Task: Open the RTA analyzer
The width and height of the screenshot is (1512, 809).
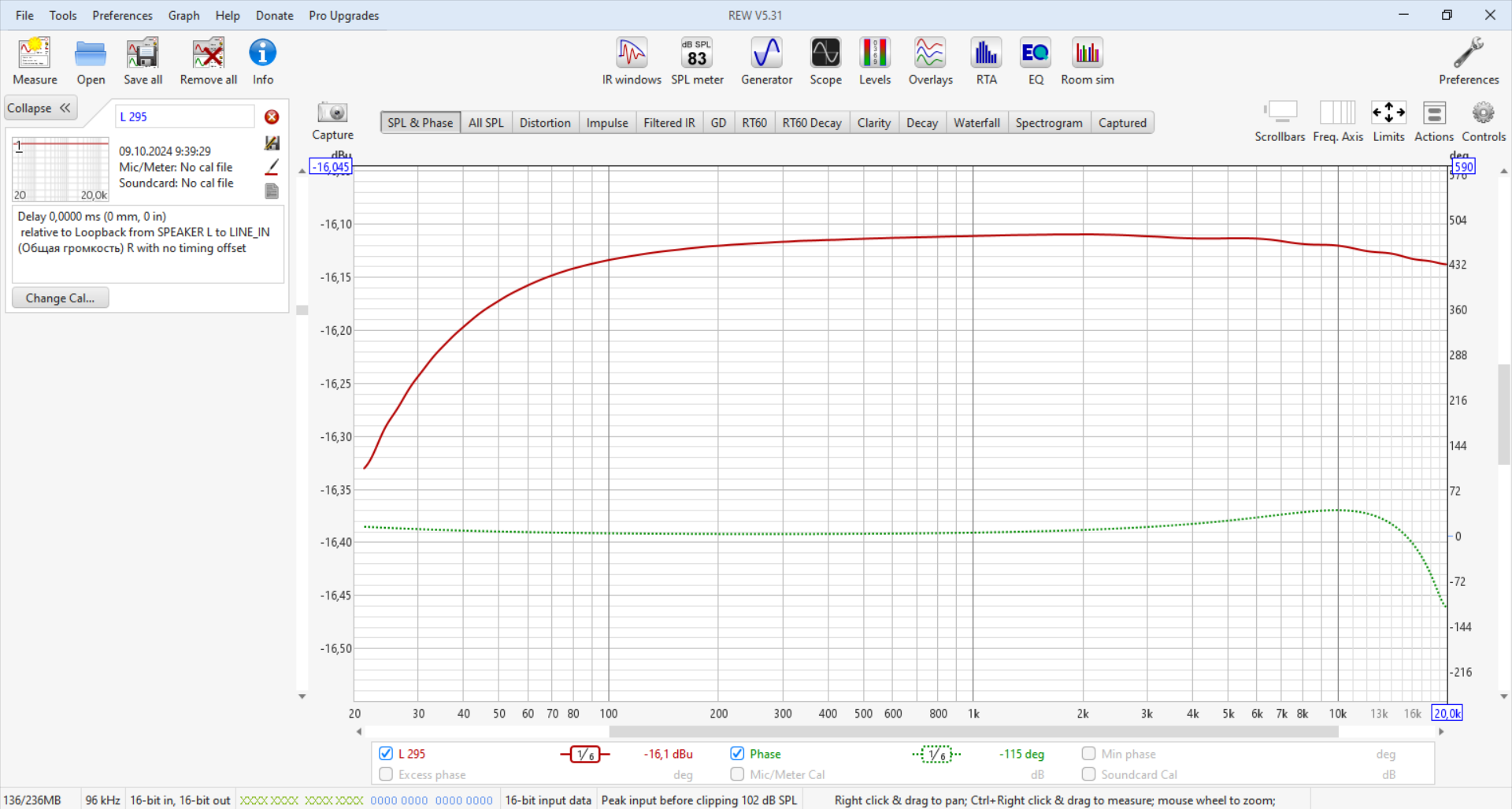Action: [x=986, y=61]
